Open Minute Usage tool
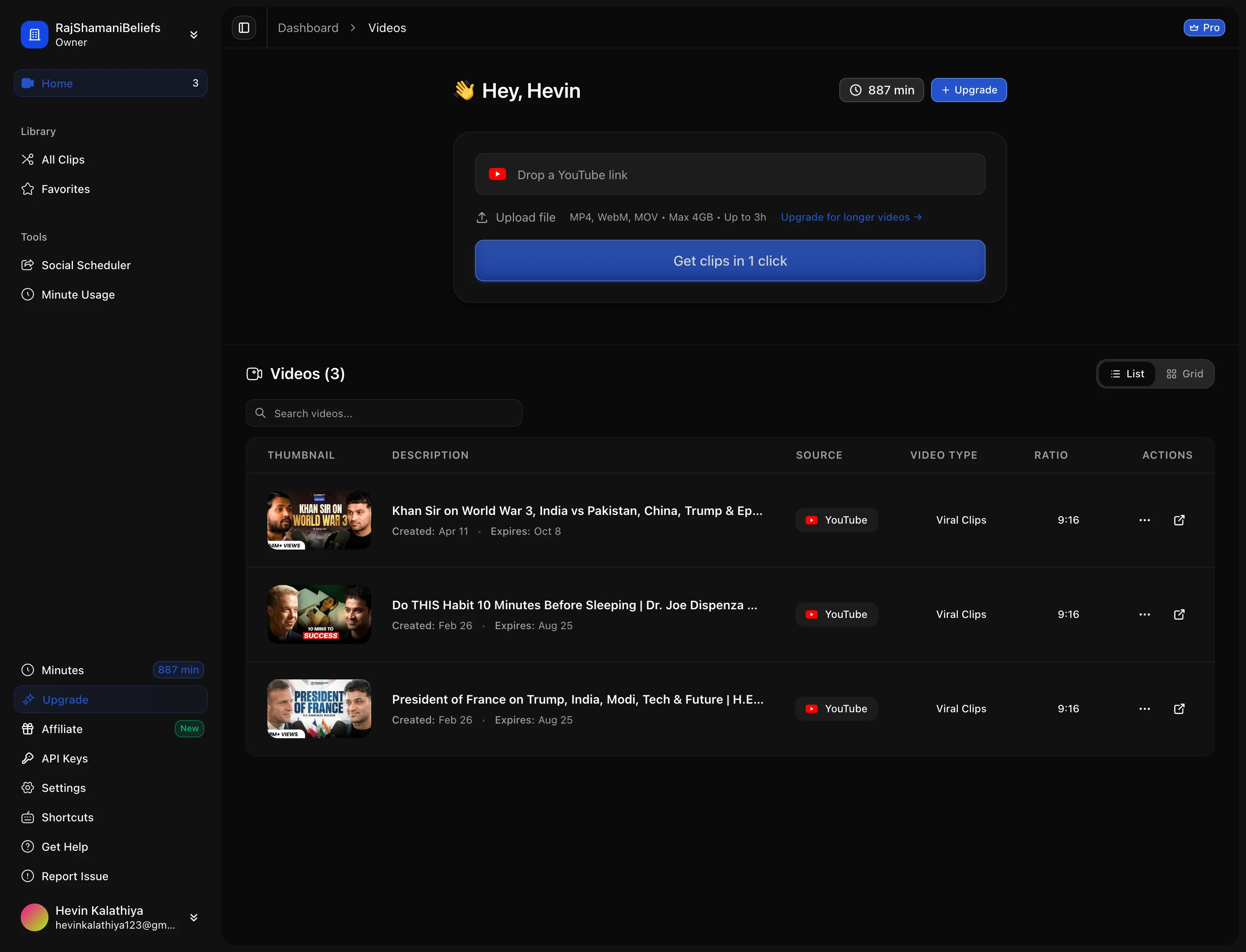This screenshot has height=952, width=1246. [110, 295]
